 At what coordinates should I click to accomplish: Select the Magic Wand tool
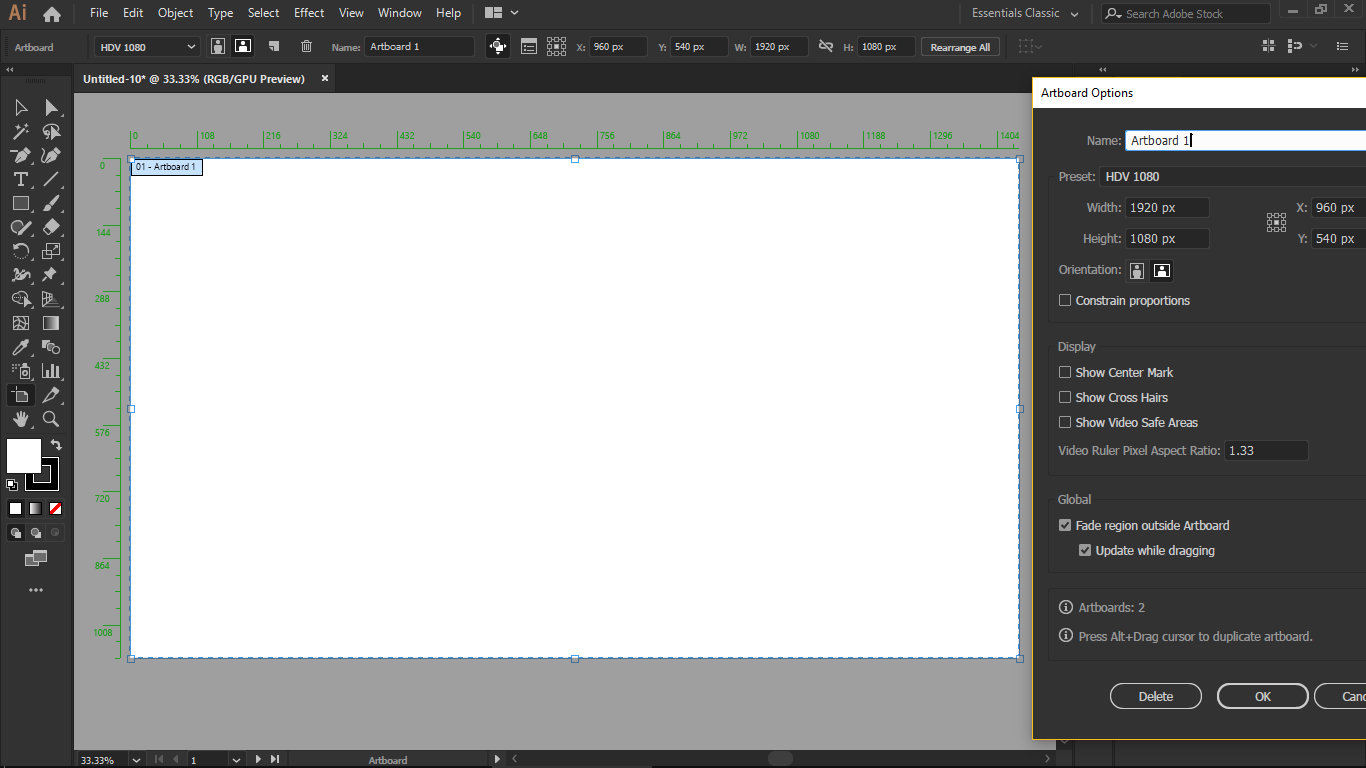tap(21, 131)
